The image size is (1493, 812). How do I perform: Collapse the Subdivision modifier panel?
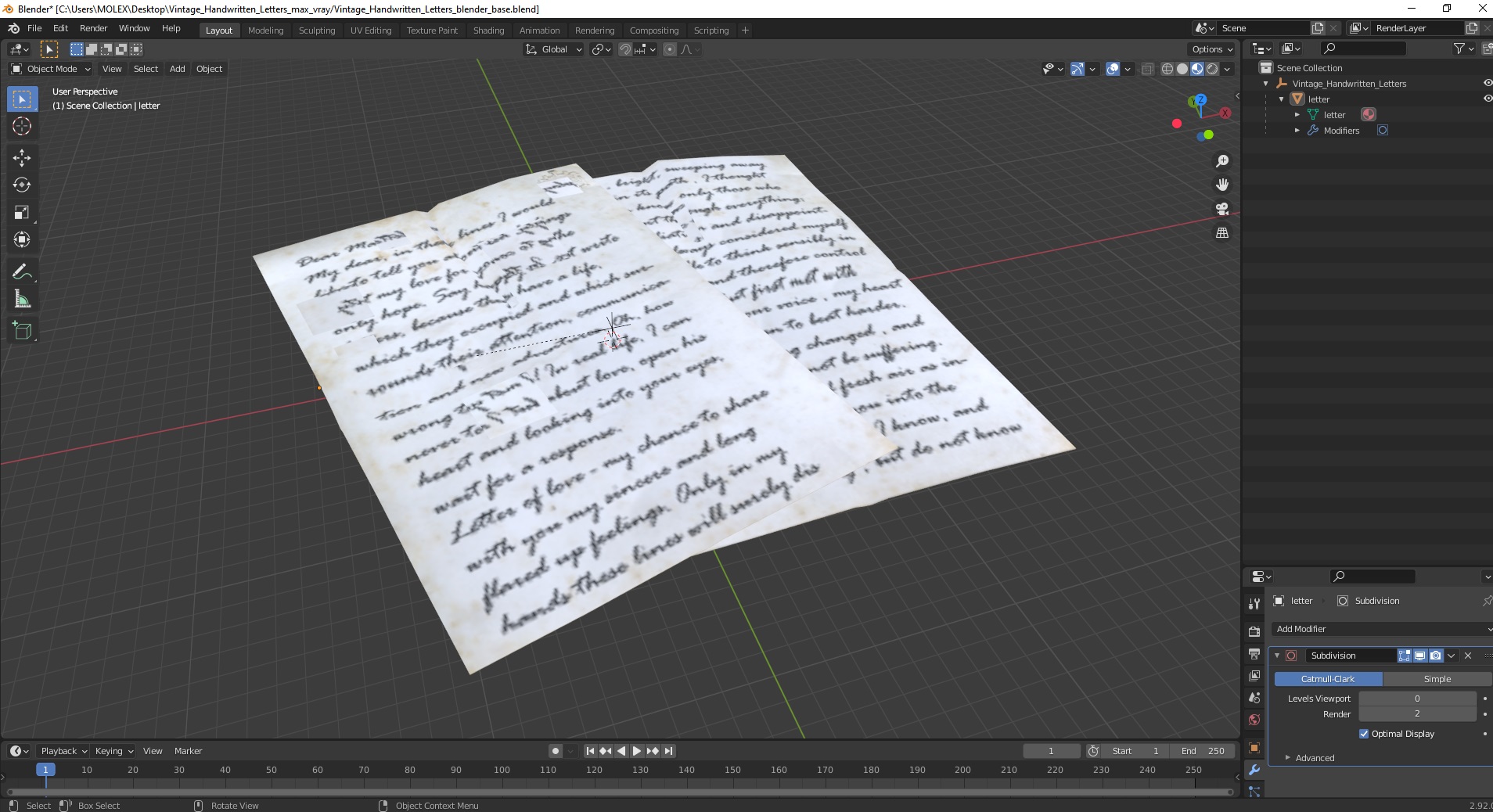coord(1278,656)
